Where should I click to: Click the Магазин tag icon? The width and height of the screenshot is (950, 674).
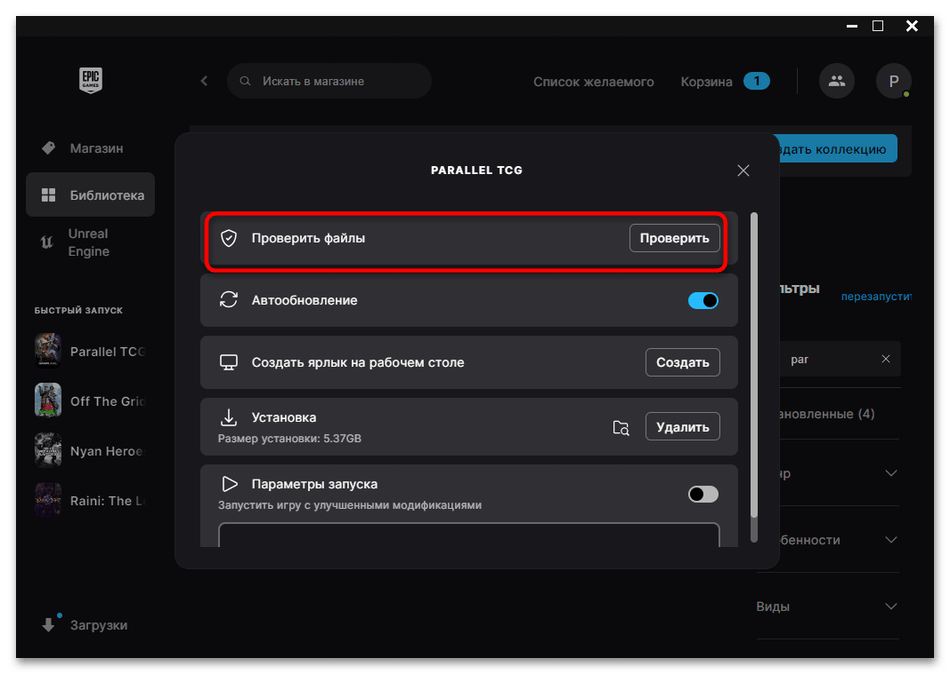[x=48, y=148]
